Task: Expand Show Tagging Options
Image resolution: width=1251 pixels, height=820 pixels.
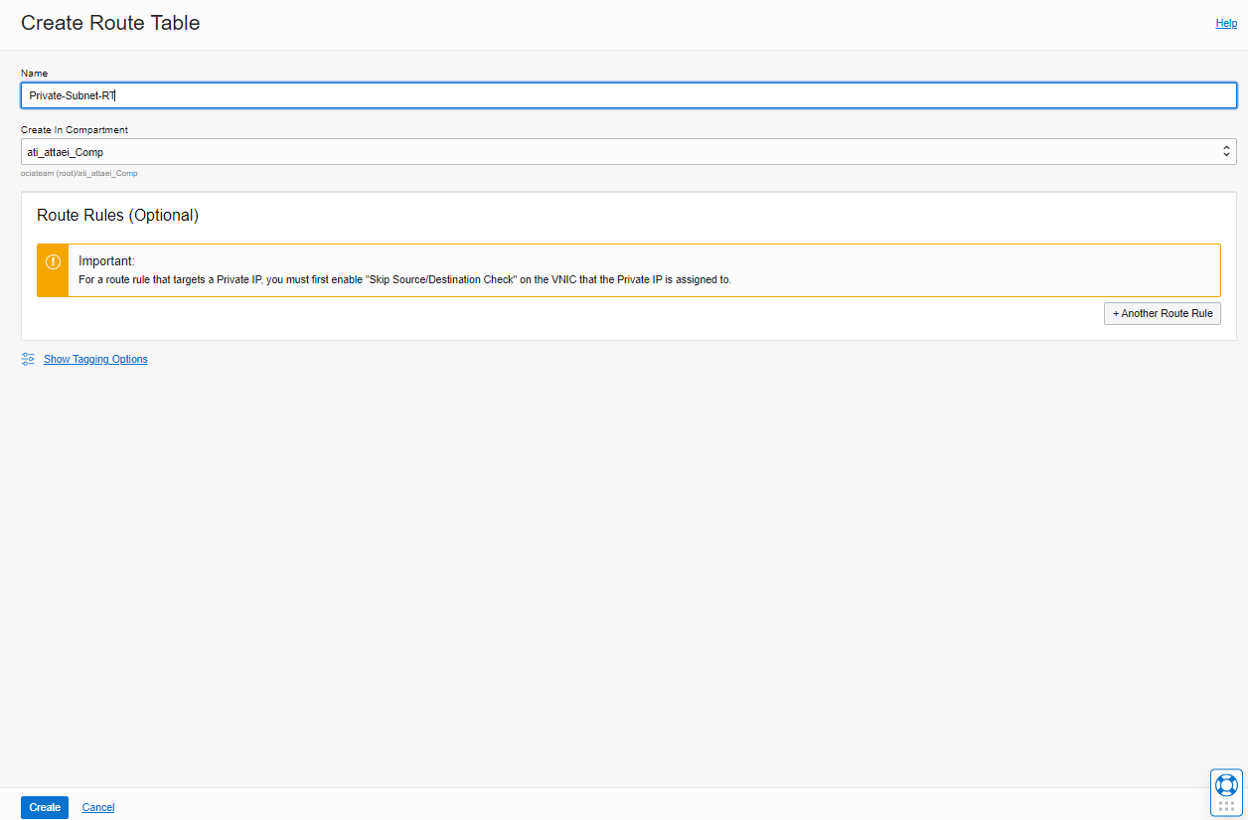Action: (95, 359)
